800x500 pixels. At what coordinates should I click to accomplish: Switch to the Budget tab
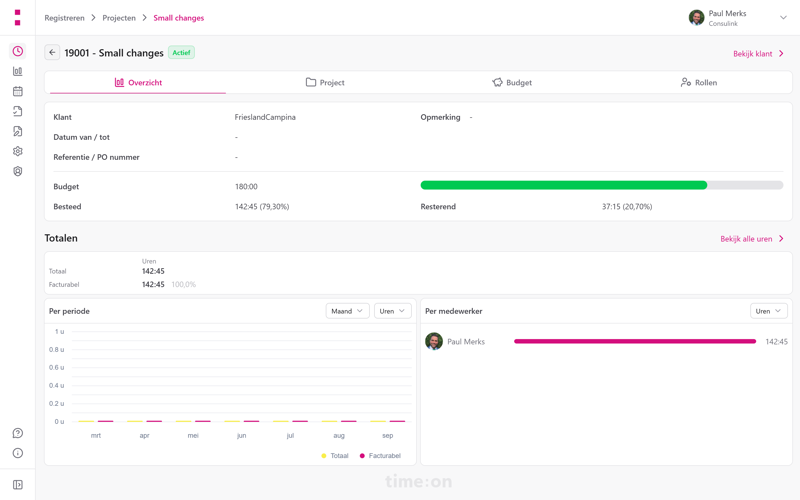[x=512, y=83]
